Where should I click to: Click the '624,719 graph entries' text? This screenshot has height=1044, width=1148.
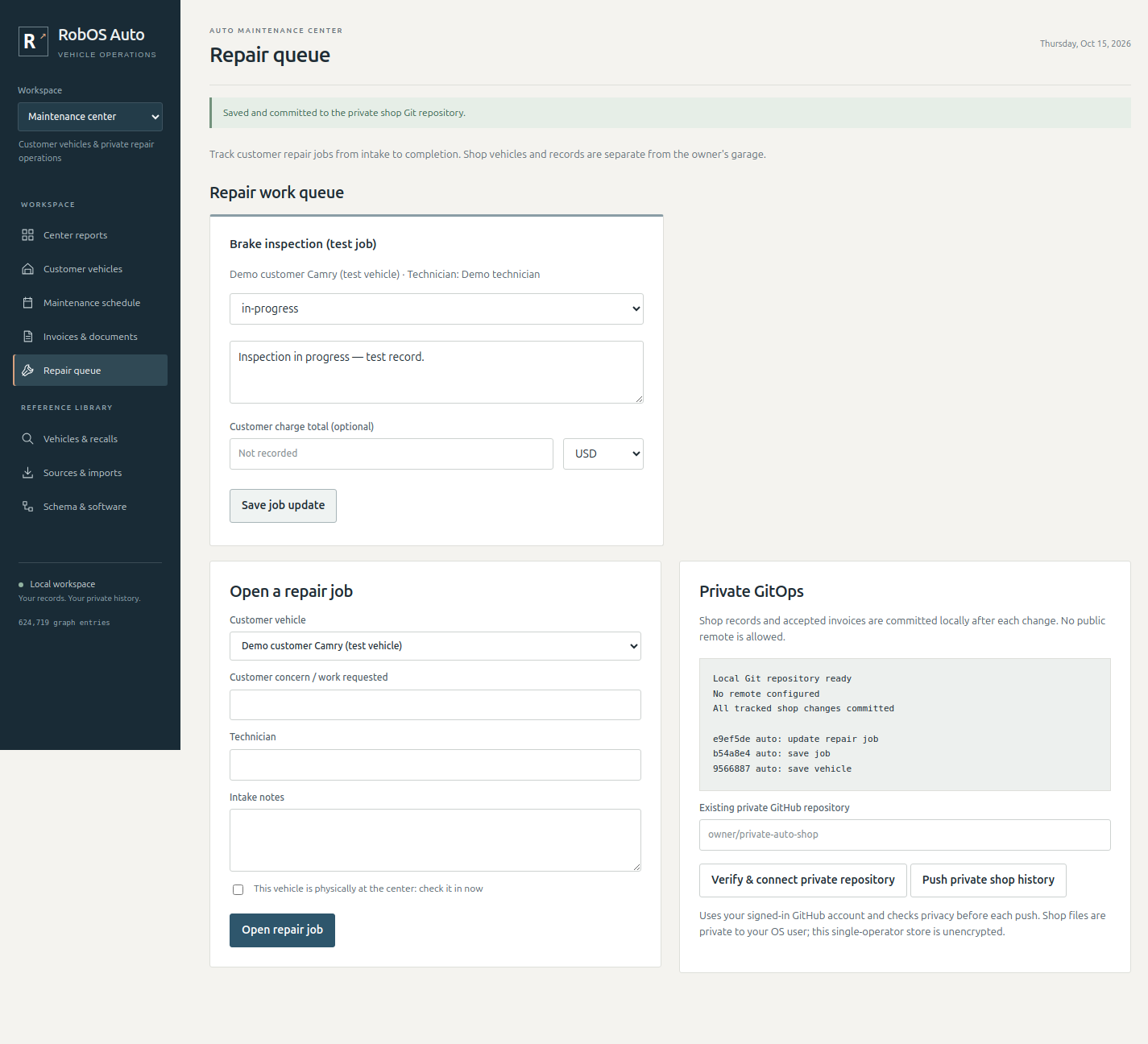coord(64,623)
